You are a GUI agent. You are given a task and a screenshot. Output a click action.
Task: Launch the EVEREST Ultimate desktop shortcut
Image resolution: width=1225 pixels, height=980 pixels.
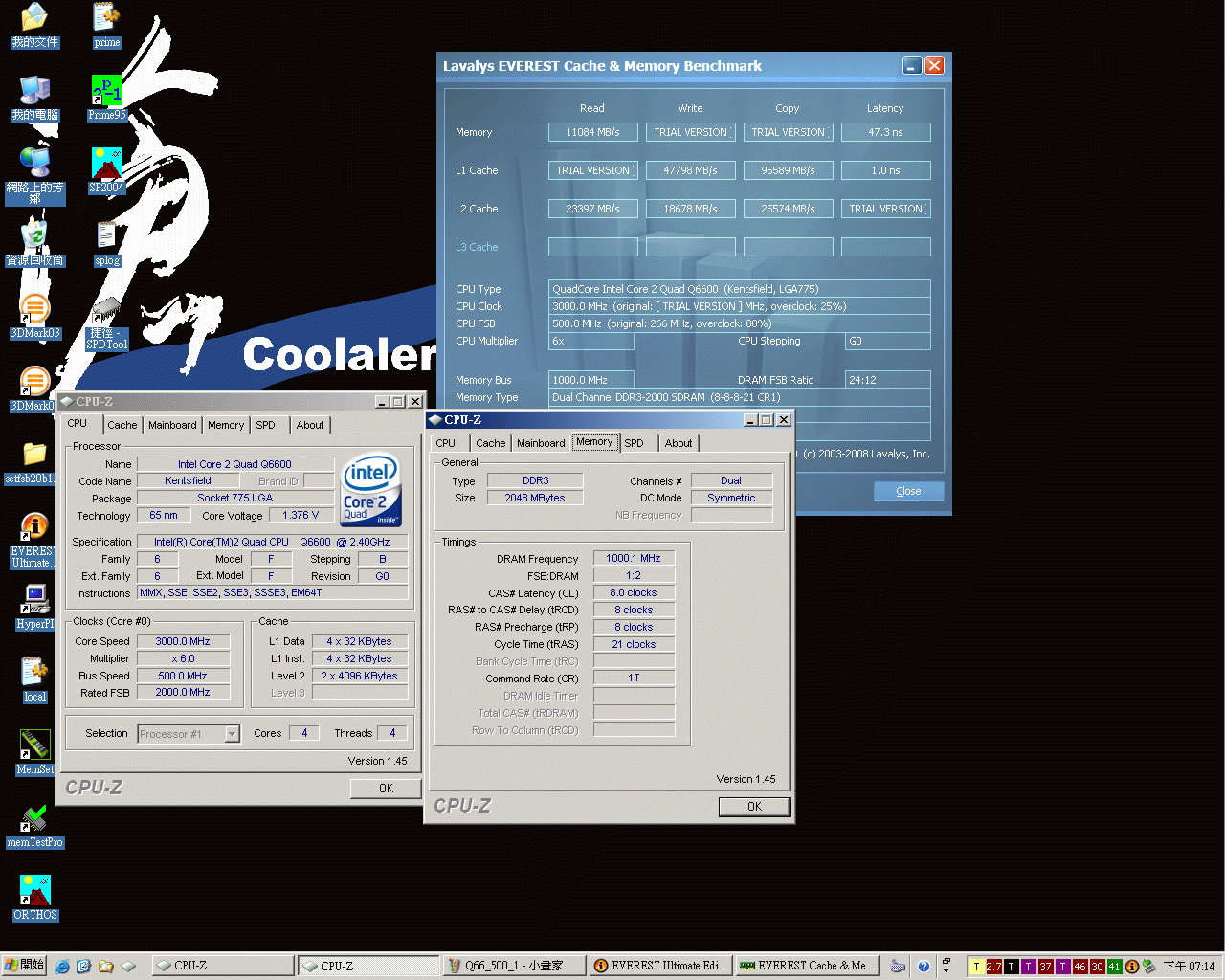pyautogui.click(x=34, y=540)
